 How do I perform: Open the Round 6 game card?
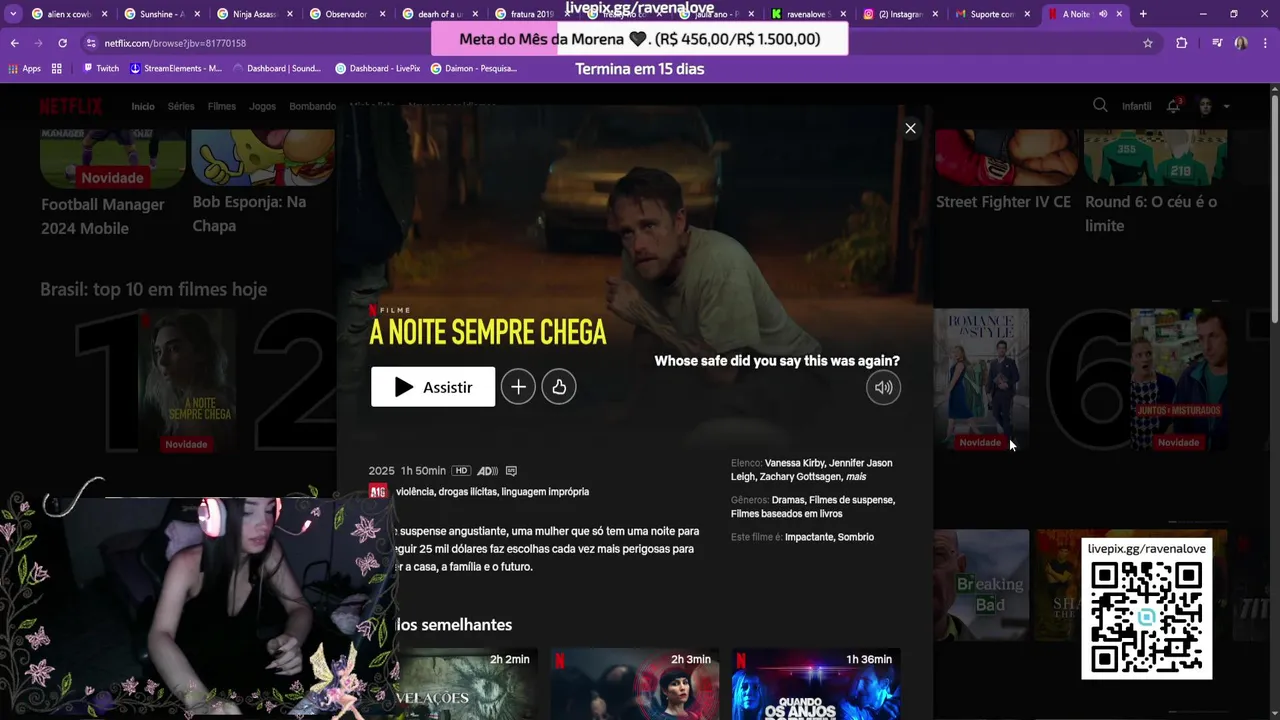click(1156, 183)
